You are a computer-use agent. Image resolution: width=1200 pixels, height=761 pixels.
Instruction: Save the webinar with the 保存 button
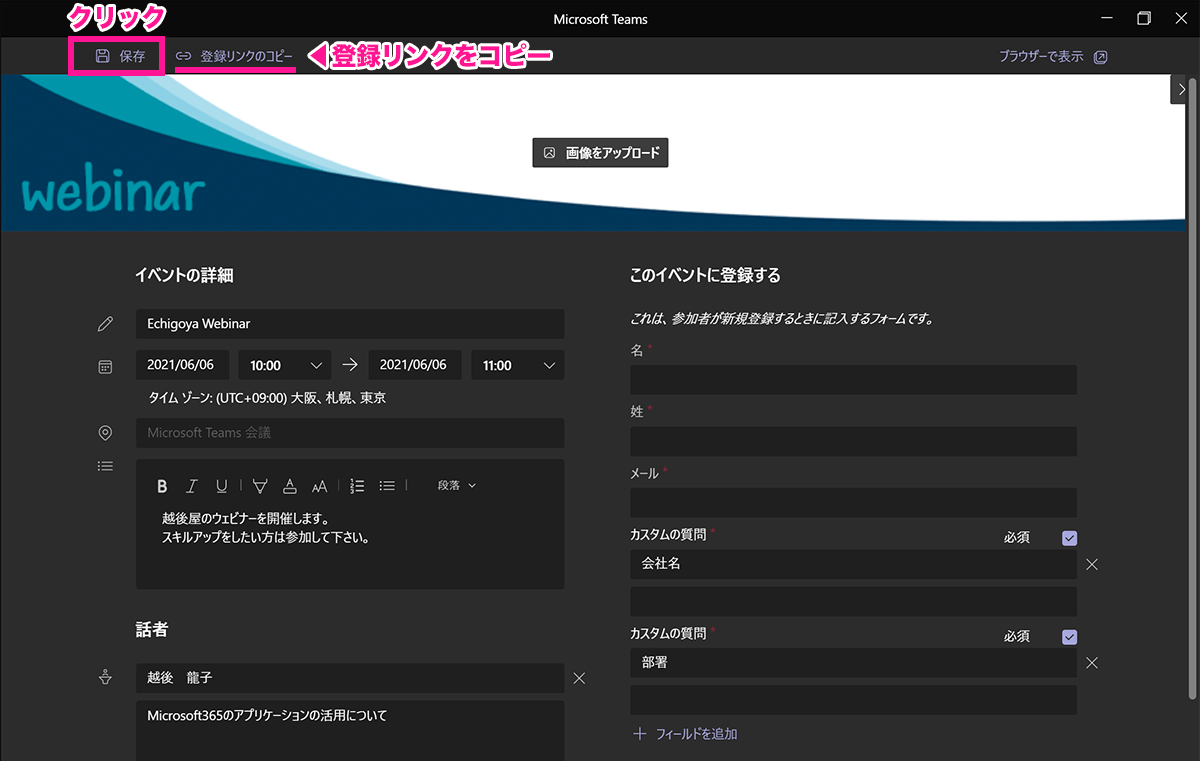tap(116, 56)
